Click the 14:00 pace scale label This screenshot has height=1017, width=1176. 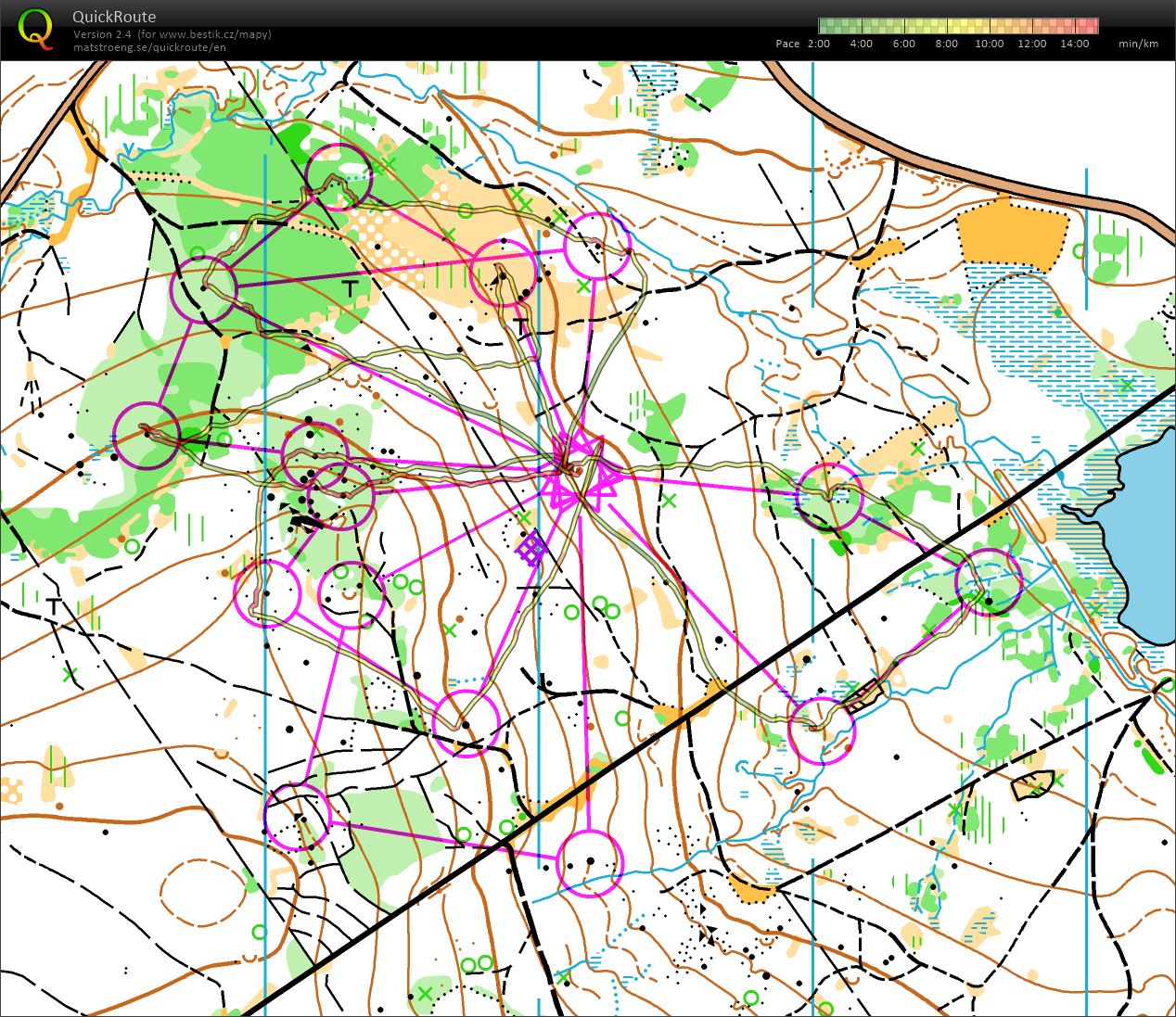coord(1075,44)
